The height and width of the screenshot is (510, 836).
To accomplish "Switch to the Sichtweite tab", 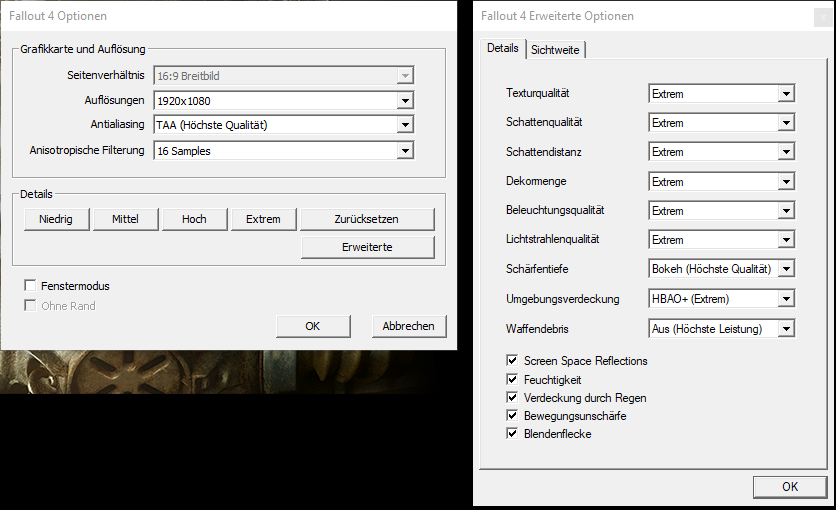I will coord(555,50).
